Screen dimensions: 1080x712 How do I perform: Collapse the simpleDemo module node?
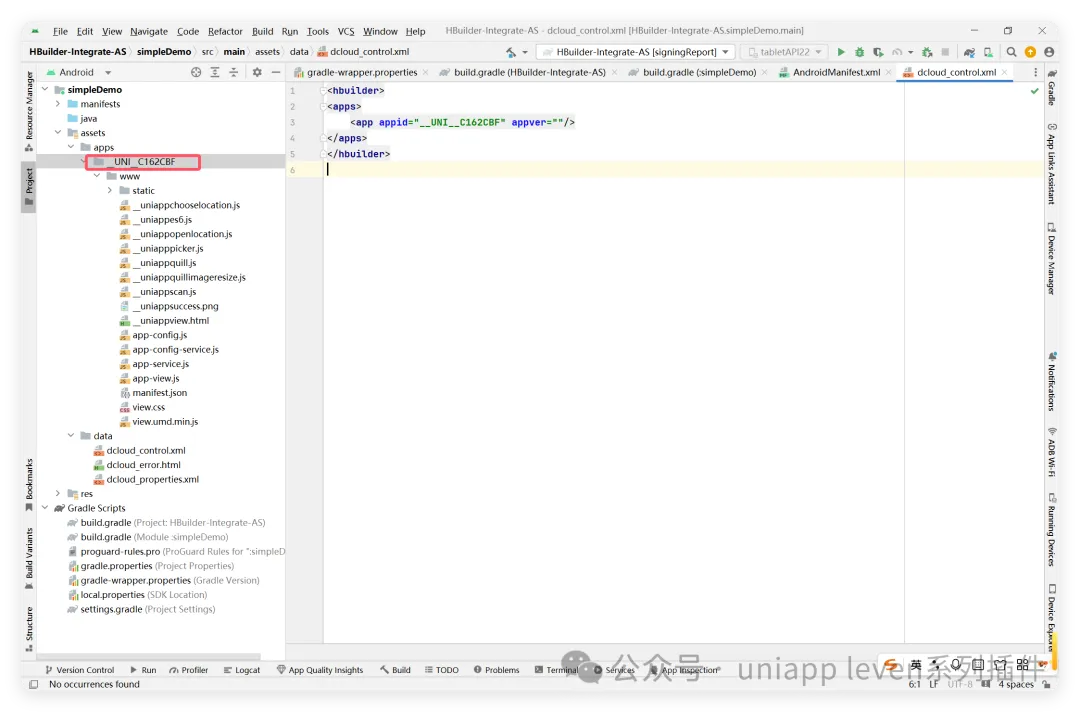pos(45,90)
